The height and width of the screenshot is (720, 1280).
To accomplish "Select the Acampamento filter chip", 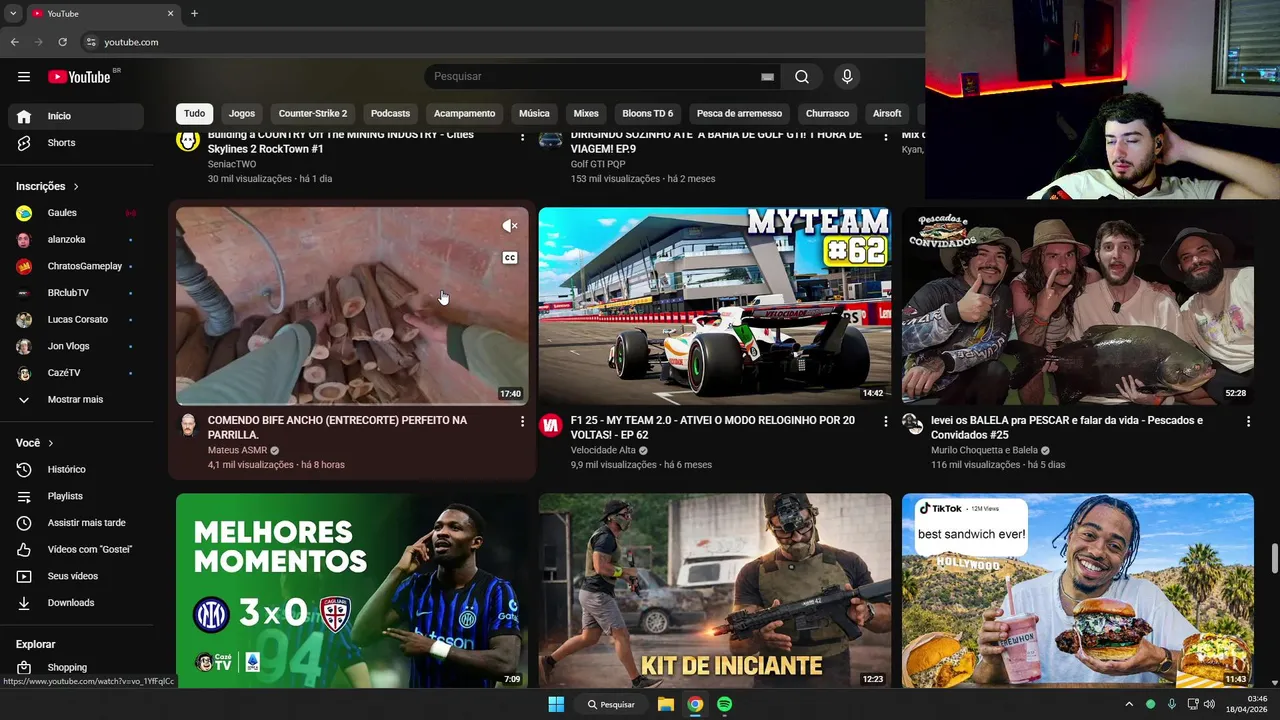I will 465,114.
